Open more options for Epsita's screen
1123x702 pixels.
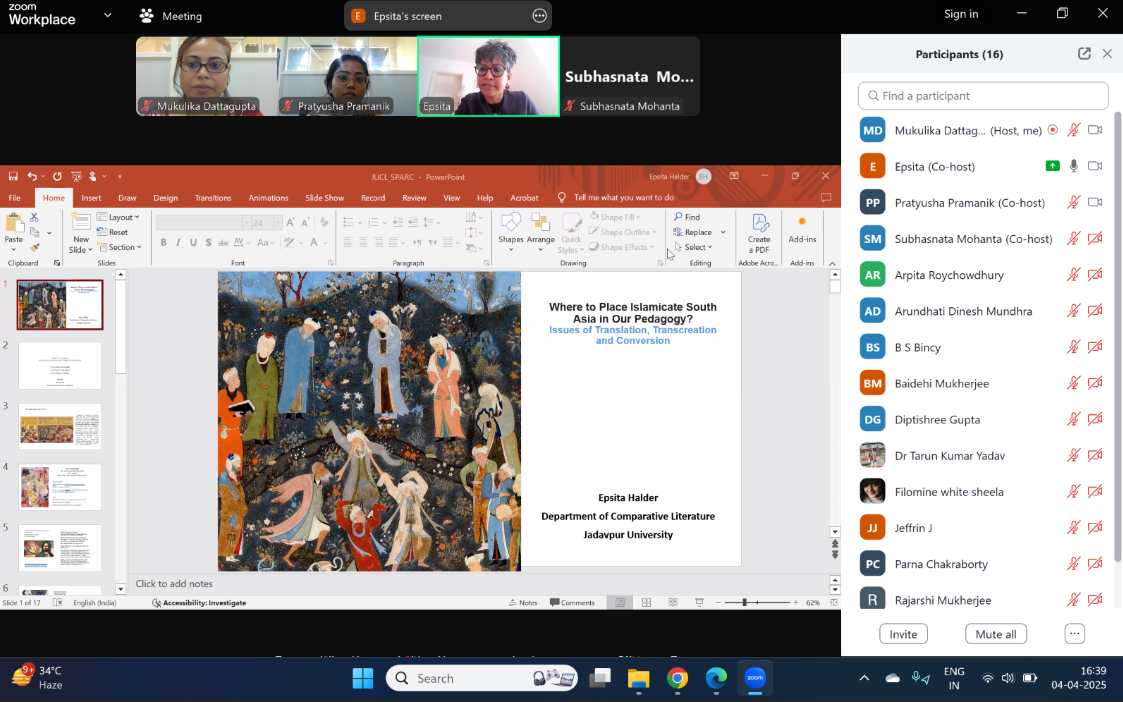[539, 16]
